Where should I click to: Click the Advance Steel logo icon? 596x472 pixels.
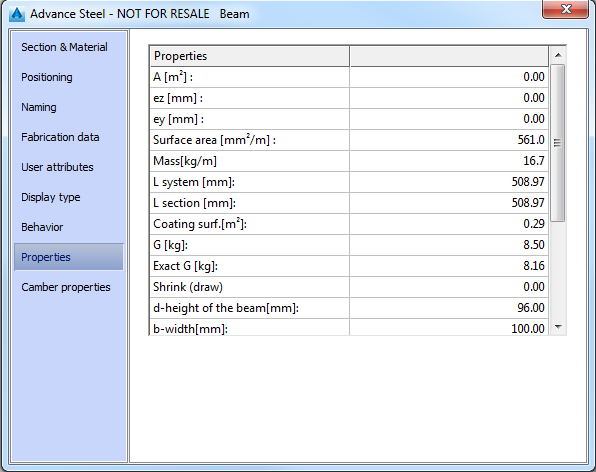[17, 14]
